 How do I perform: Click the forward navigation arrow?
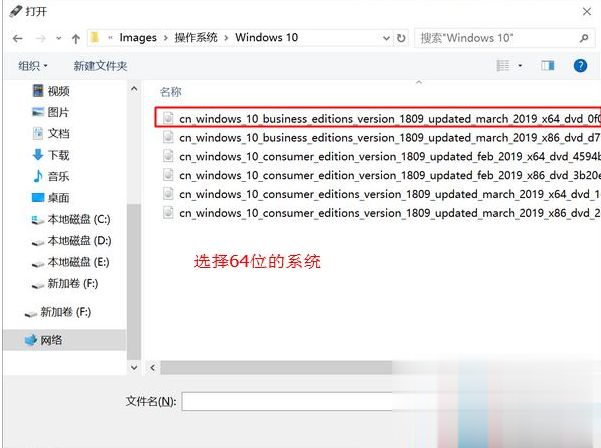(40, 38)
